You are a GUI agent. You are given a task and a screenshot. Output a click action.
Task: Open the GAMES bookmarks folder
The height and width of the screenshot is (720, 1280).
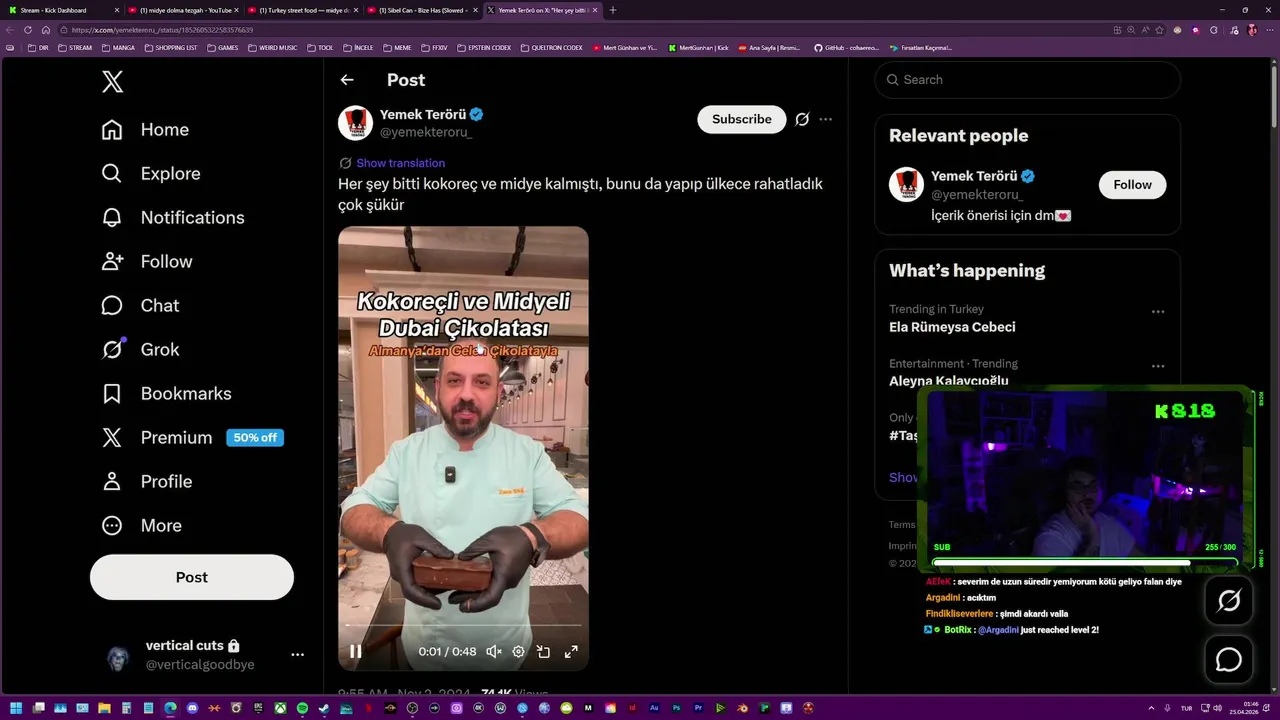223,47
